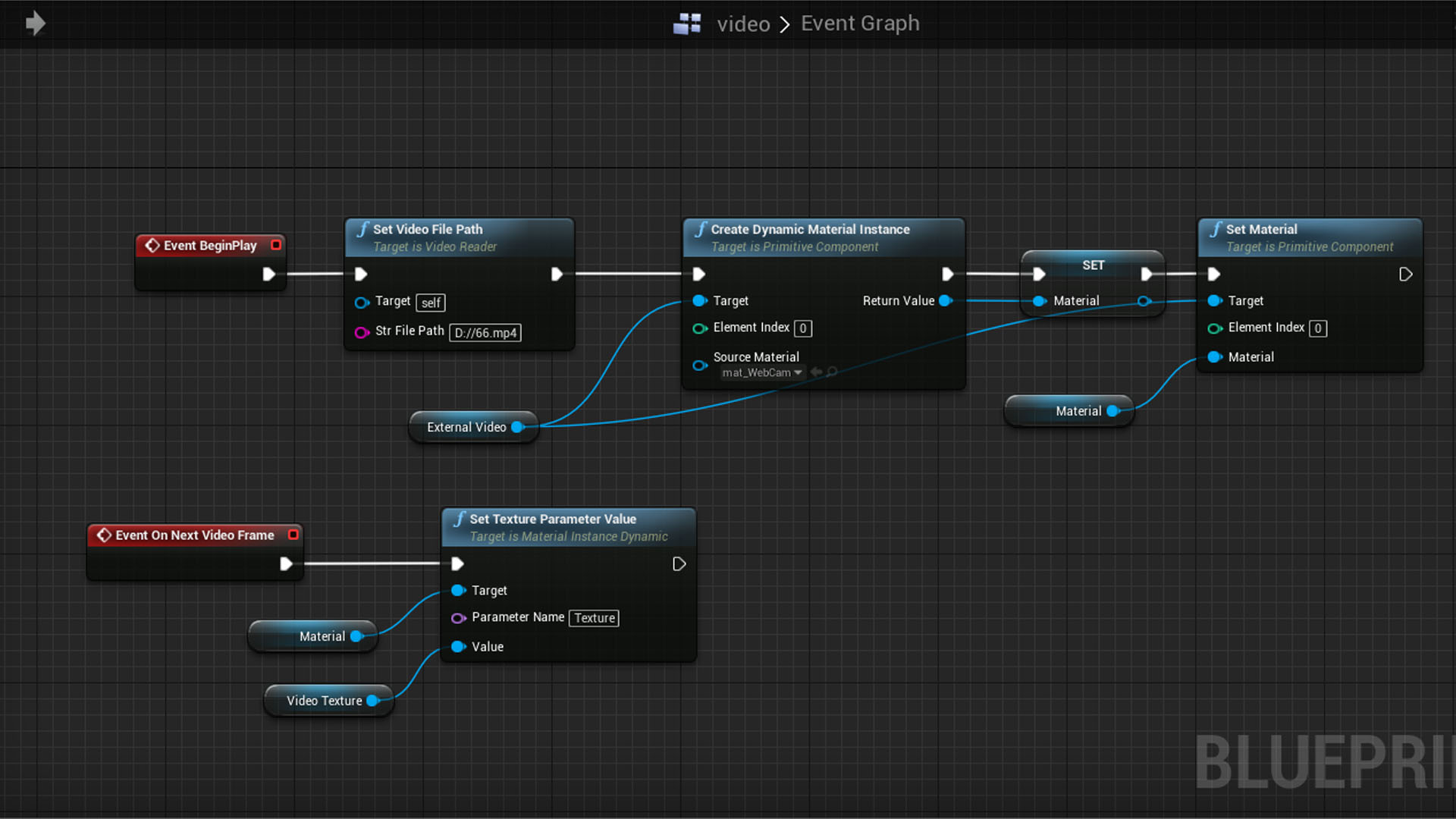Click Element Index field on Set Material node
Viewport: 1456px width, 819px height.
[1318, 328]
